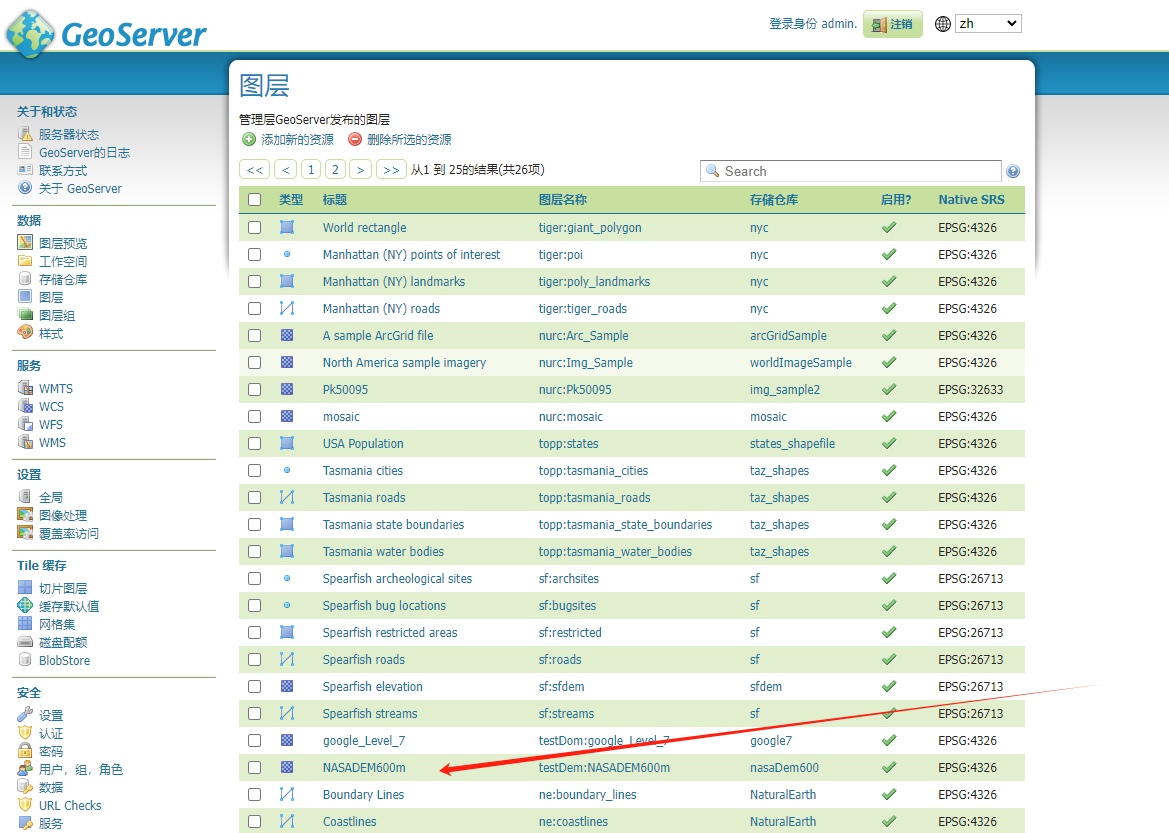Image resolution: width=1169 pixels, height=833 pixels.
Task: Click the disk quota icon
Action: (x=25, y=641)
